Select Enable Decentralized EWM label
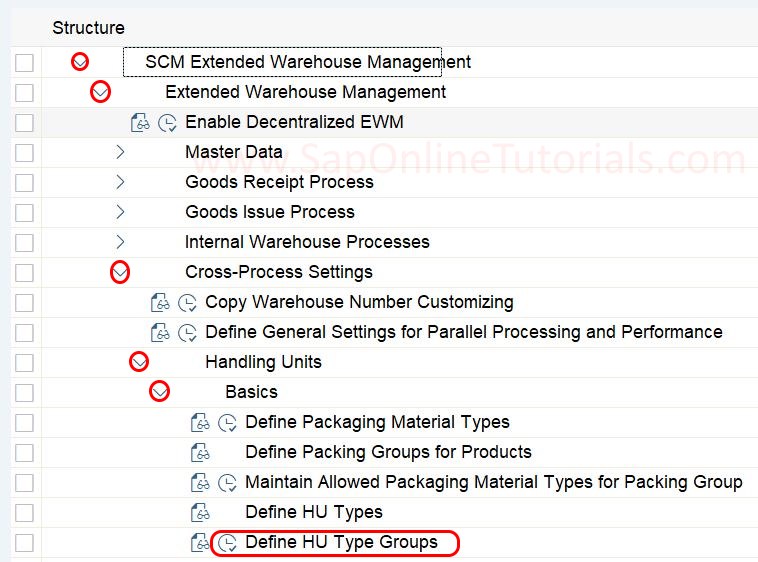 (x=294, y=122)
